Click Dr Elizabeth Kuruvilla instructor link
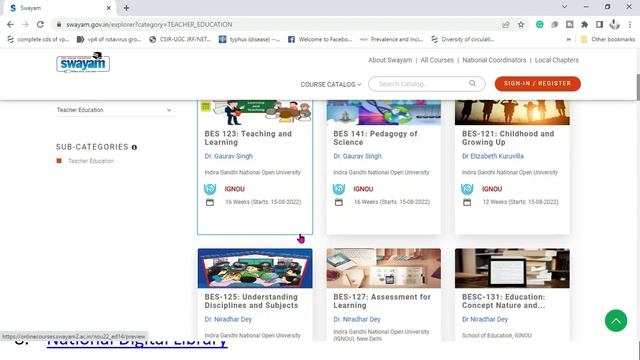The image size is (640, 360). [x=493, y=156]
